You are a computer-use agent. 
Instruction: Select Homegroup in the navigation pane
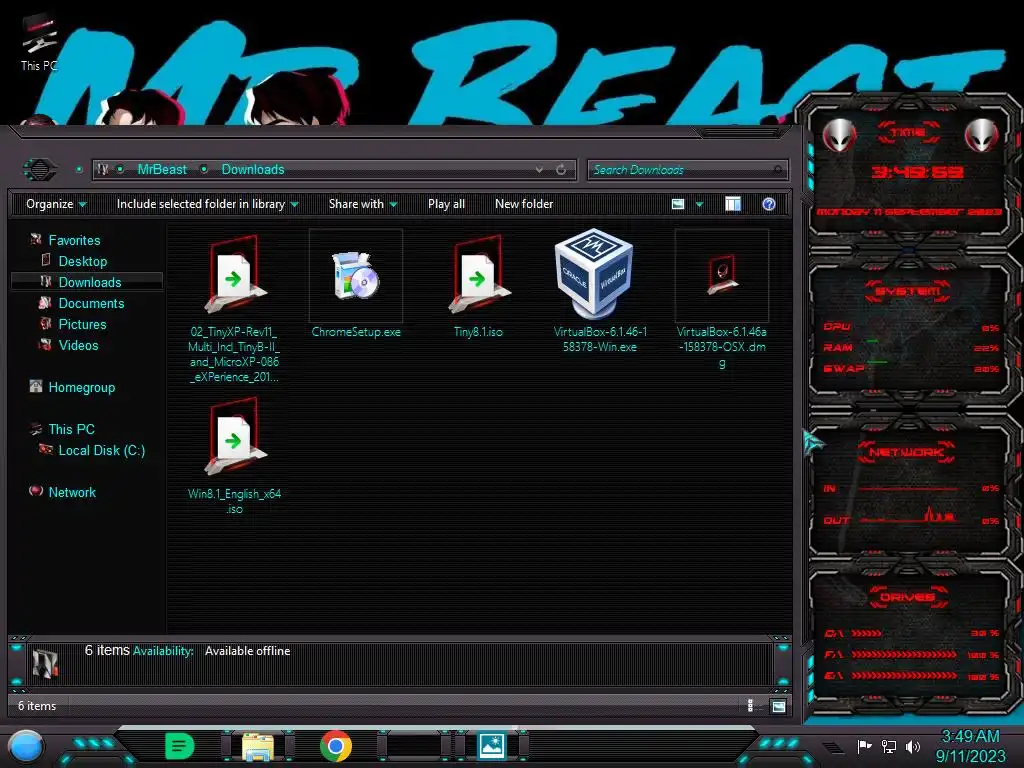point(82,387)
